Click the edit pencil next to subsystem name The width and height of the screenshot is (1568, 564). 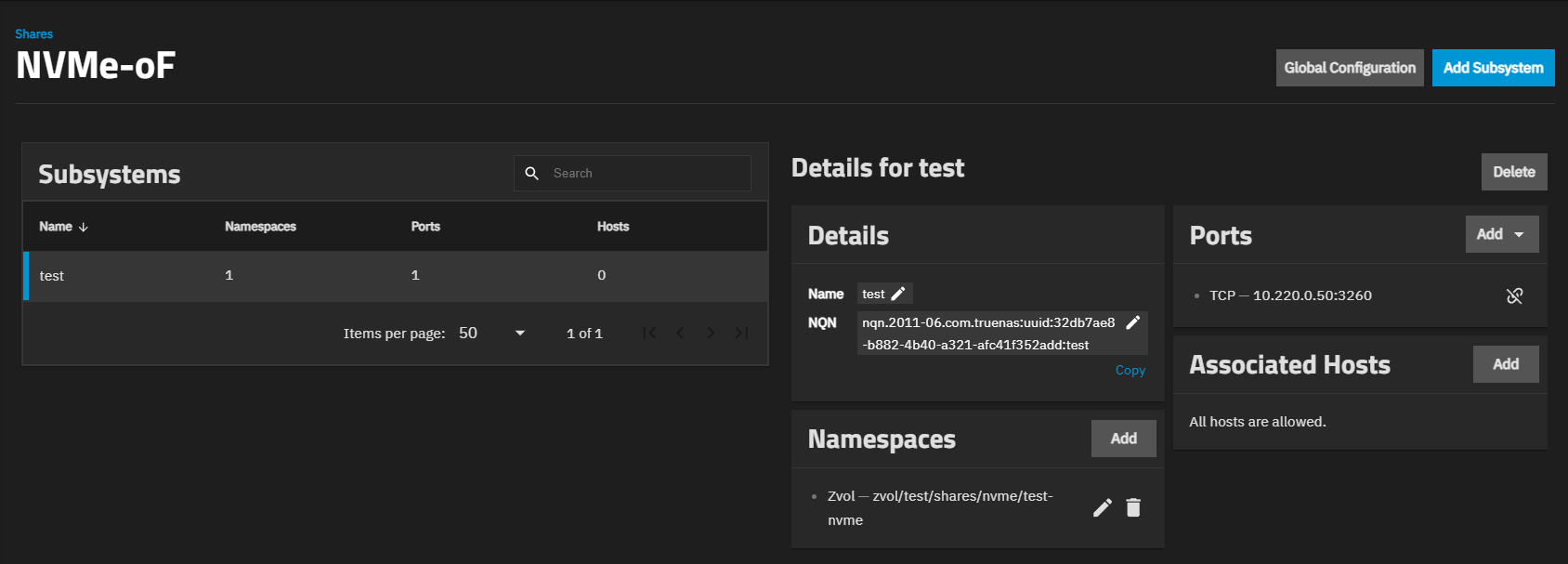[898, 294]
